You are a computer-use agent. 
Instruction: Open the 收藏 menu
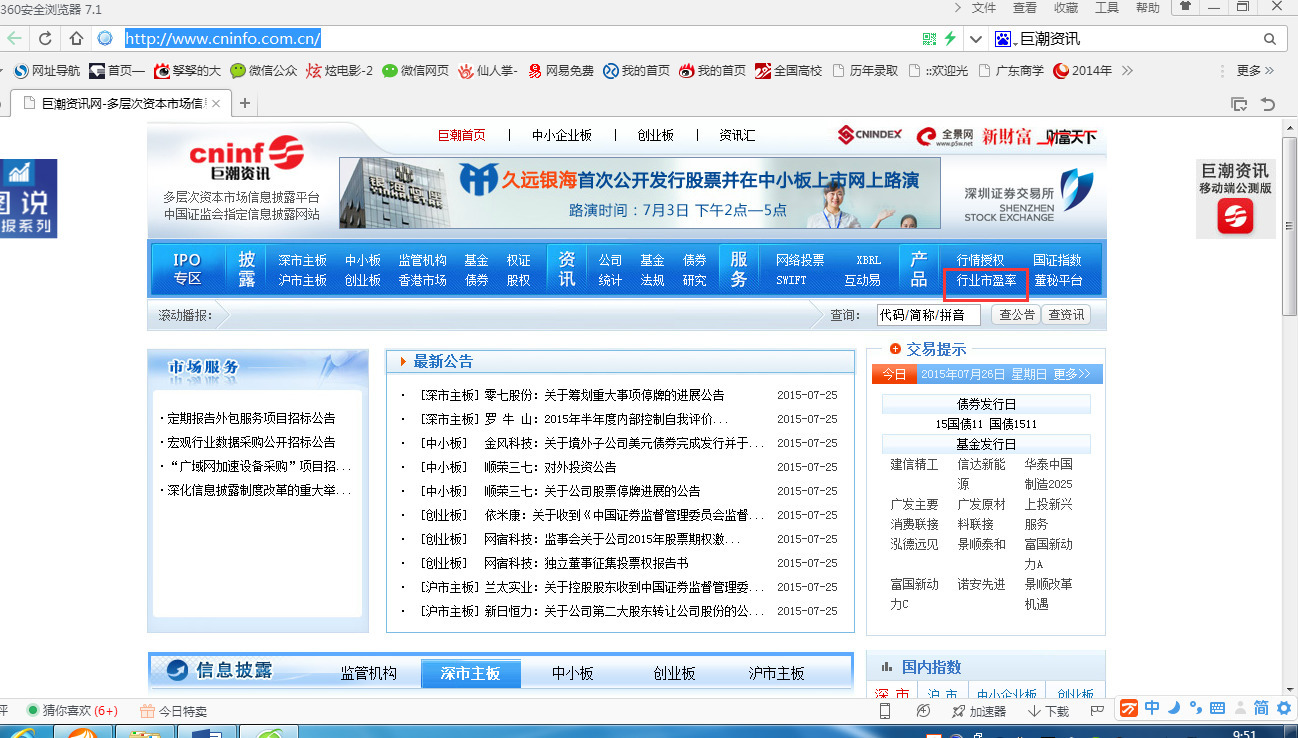tap(1066, 8)
